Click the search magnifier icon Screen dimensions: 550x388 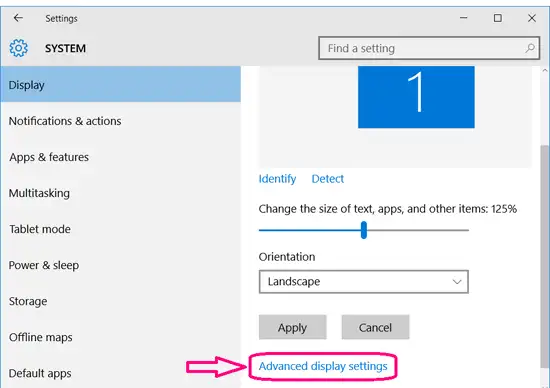530,48
